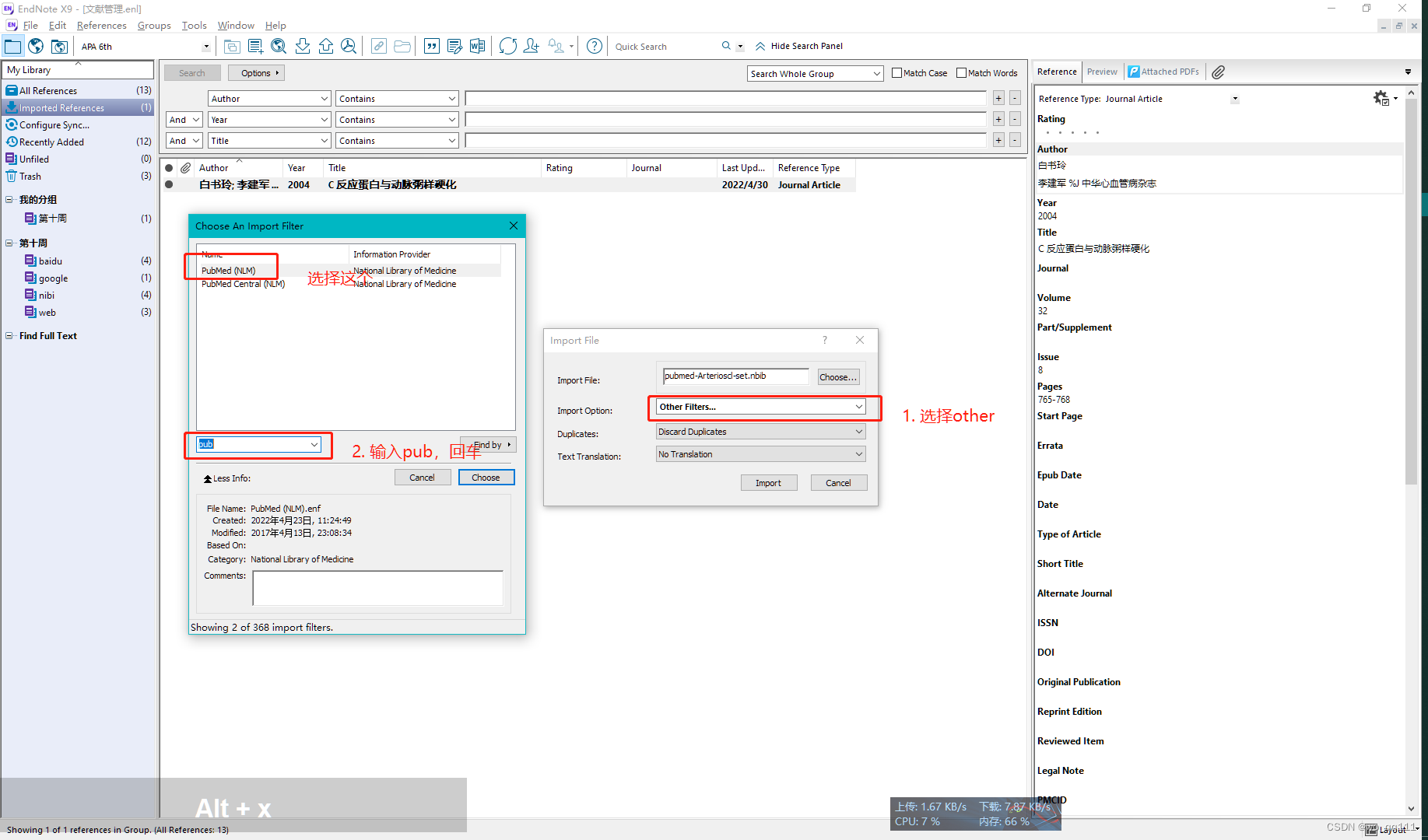The width and height of the screenshot is (1428, 840).
Task: Open Online Search toolbar icon
Action: pyautogui.click(x=279, y=46)
